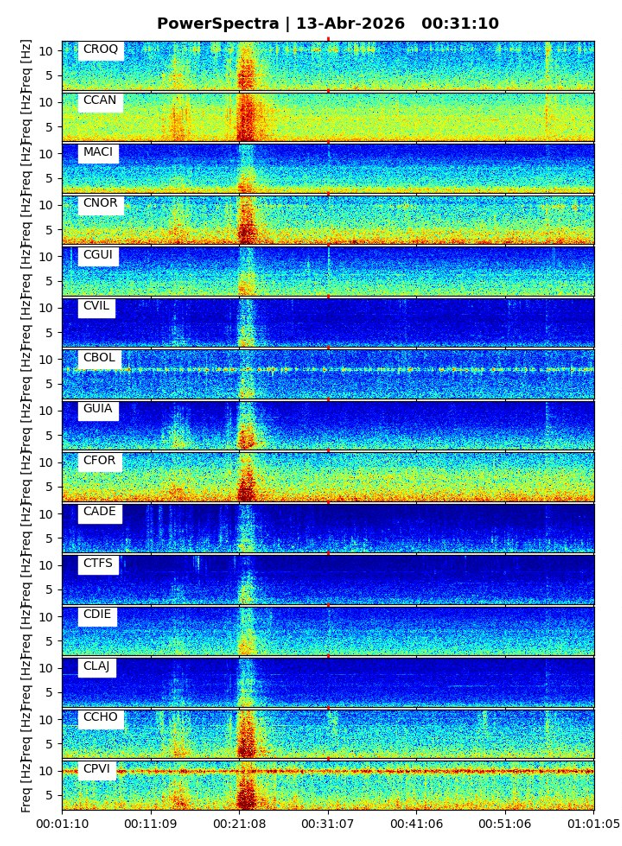Select the CADE spectrogram label
622x846 pixels.
click(x=99, y=512)
